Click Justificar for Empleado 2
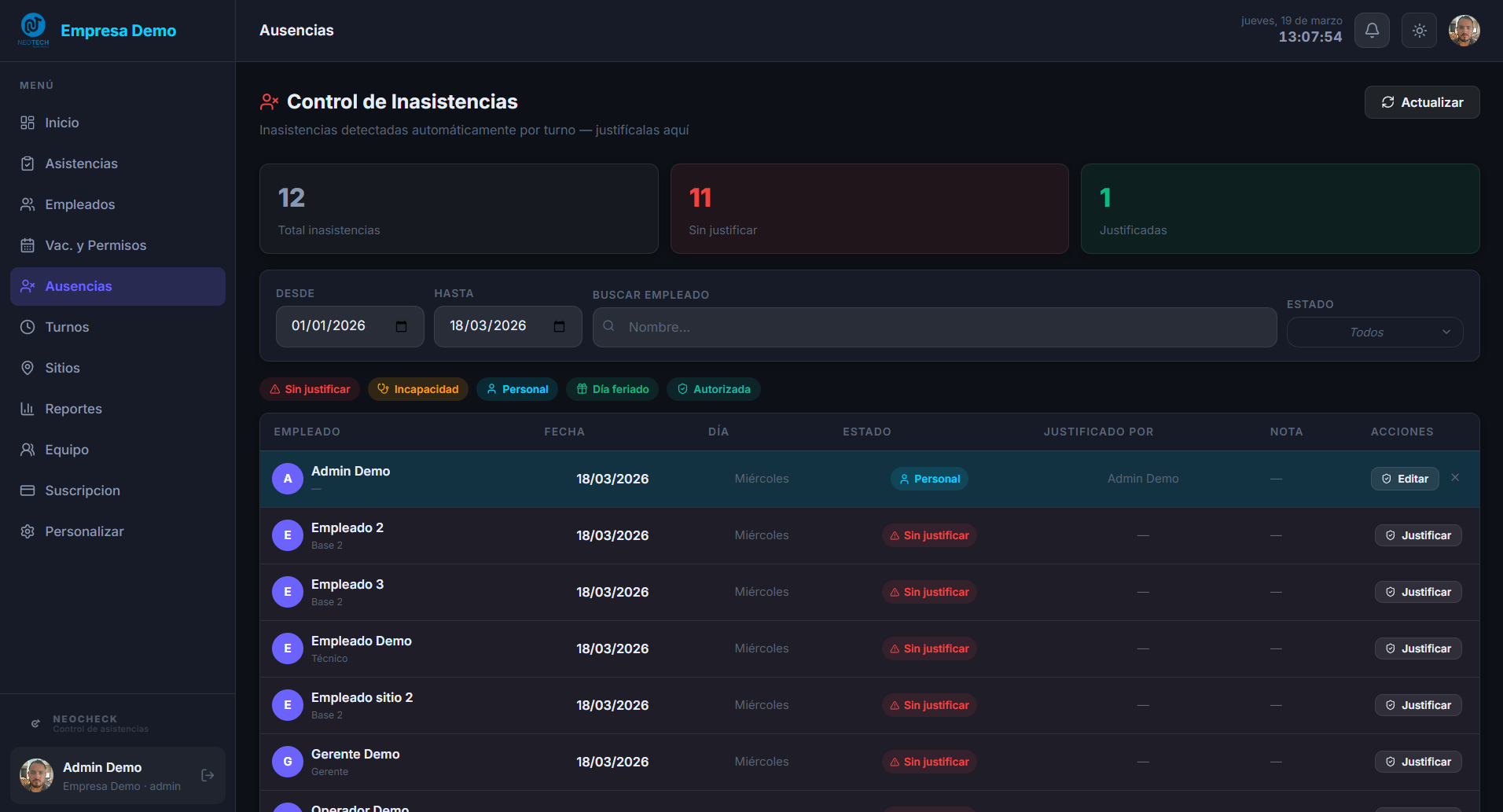Image resolution: width=1503 pixels, height=812 pixels. tap(1418, 535)
